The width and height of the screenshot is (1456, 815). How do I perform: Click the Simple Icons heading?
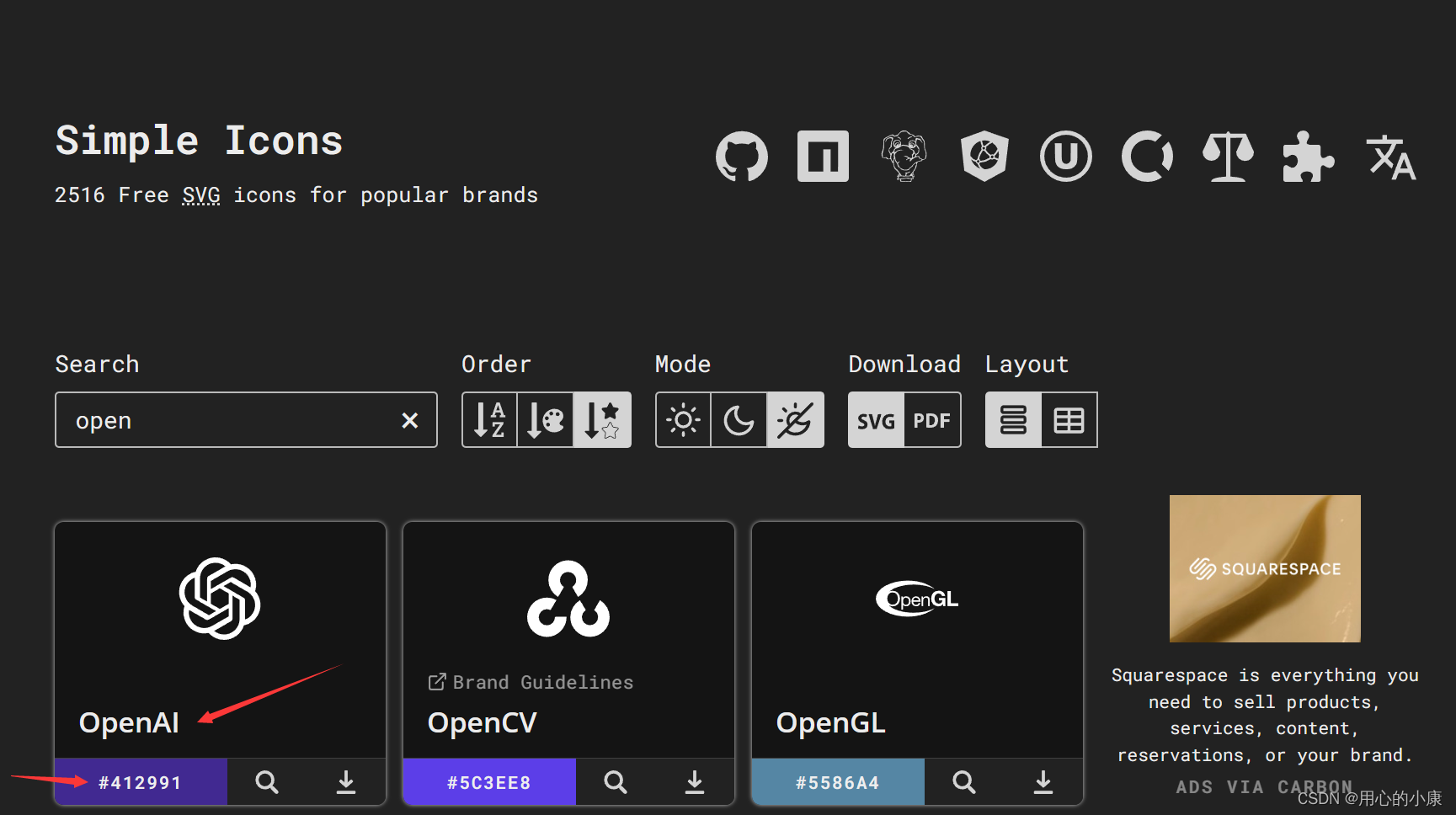pos(200,141)
